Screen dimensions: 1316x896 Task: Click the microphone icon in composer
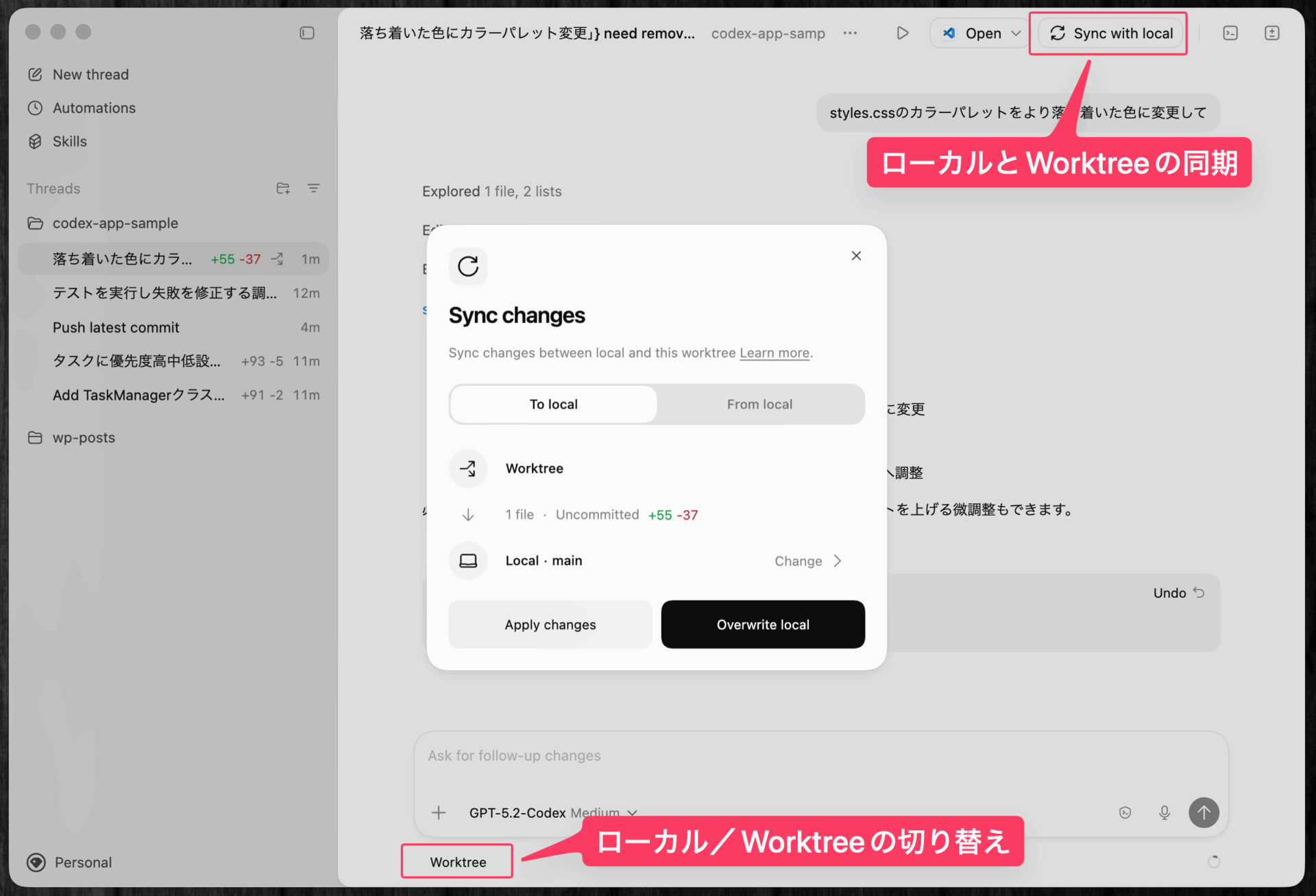pyautogui.click(x=1164, y=812)
